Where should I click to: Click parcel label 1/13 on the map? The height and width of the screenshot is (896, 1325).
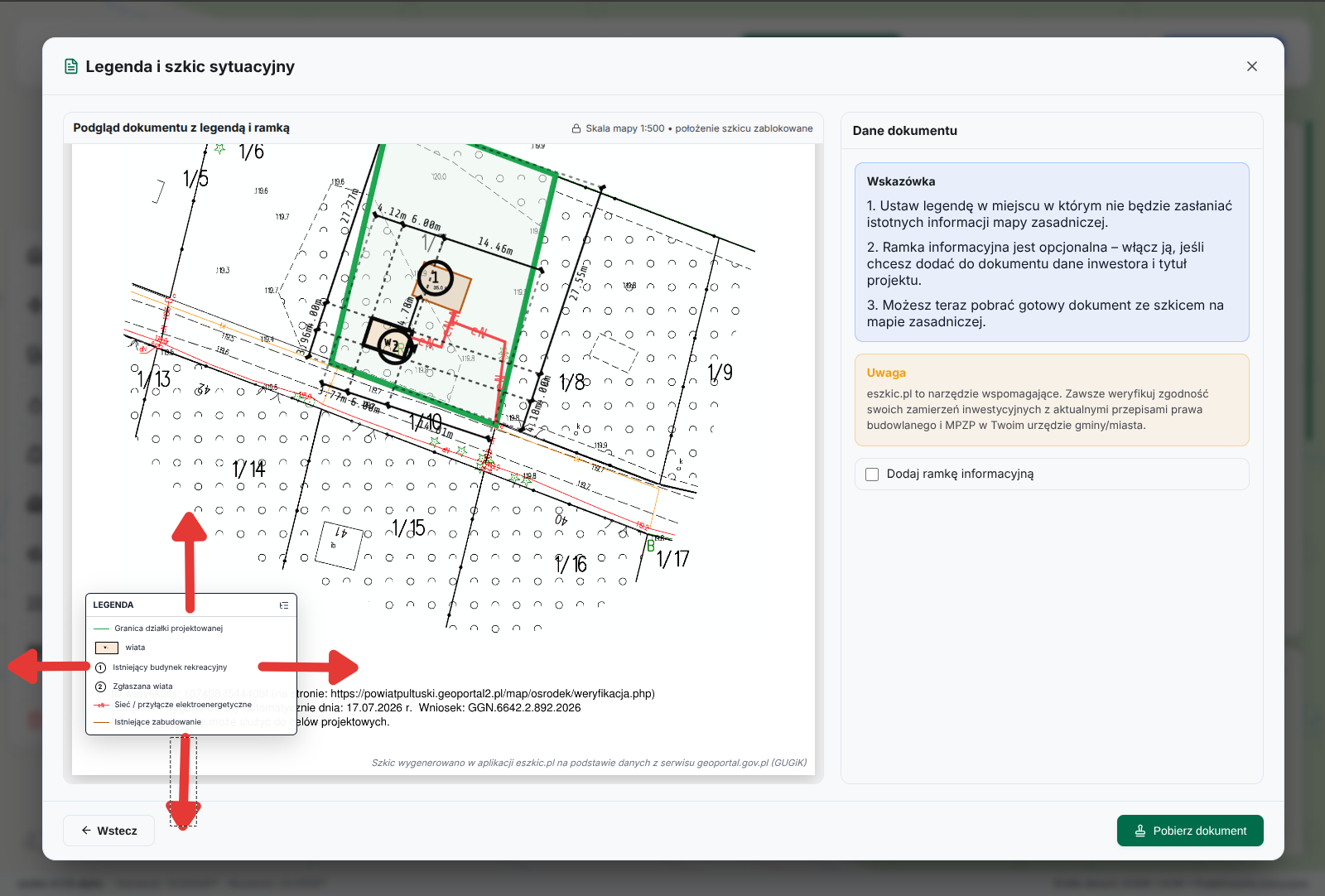coord(154,379)
